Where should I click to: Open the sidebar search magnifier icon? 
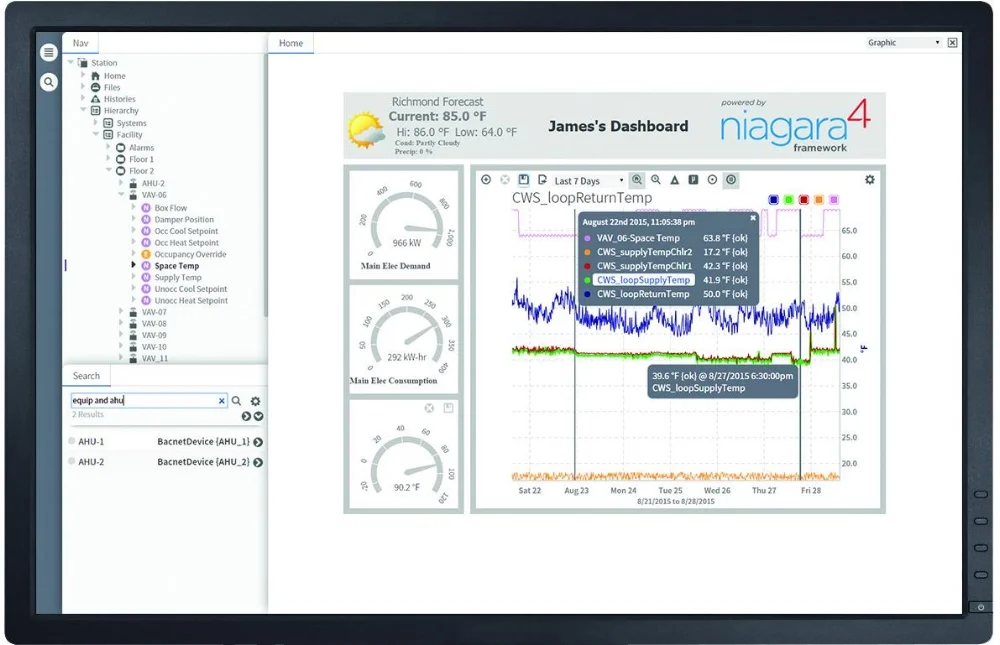[x=48, y=82]
